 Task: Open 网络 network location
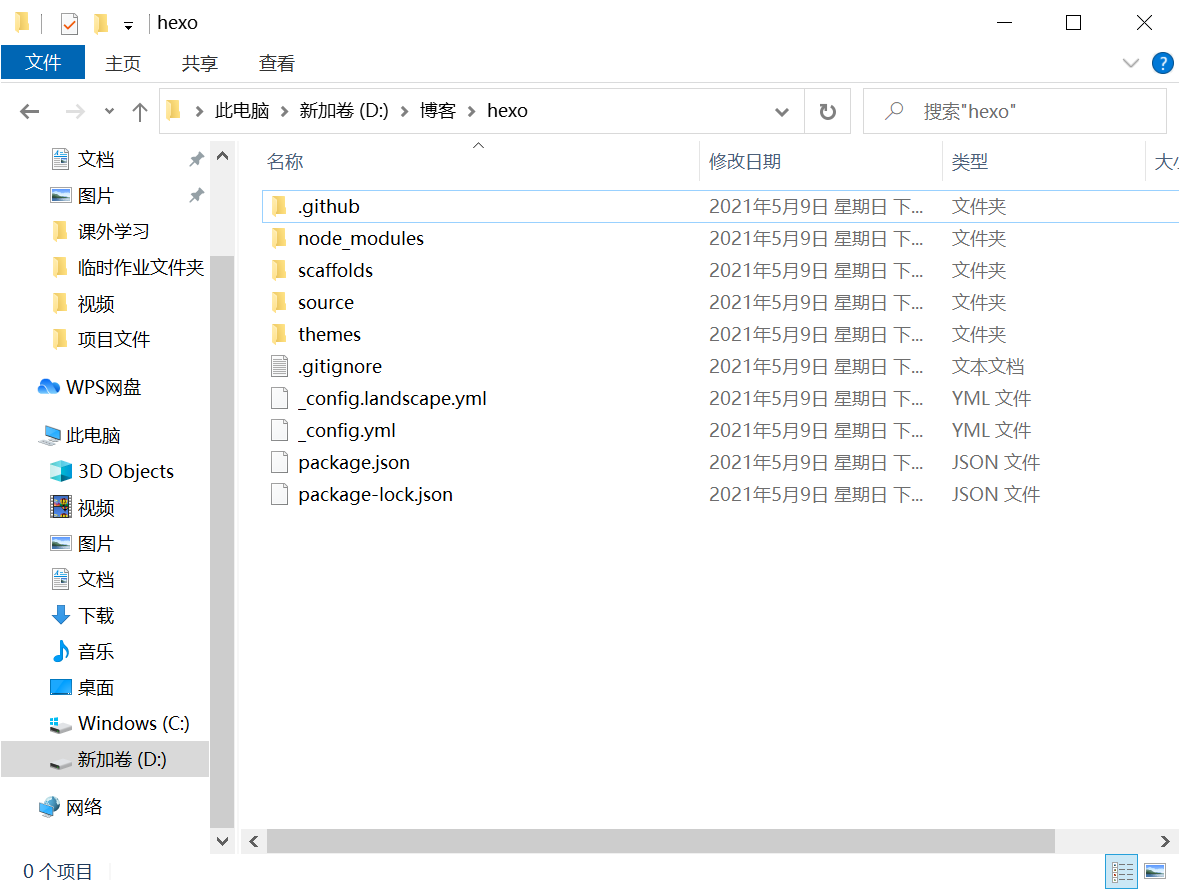84,807
